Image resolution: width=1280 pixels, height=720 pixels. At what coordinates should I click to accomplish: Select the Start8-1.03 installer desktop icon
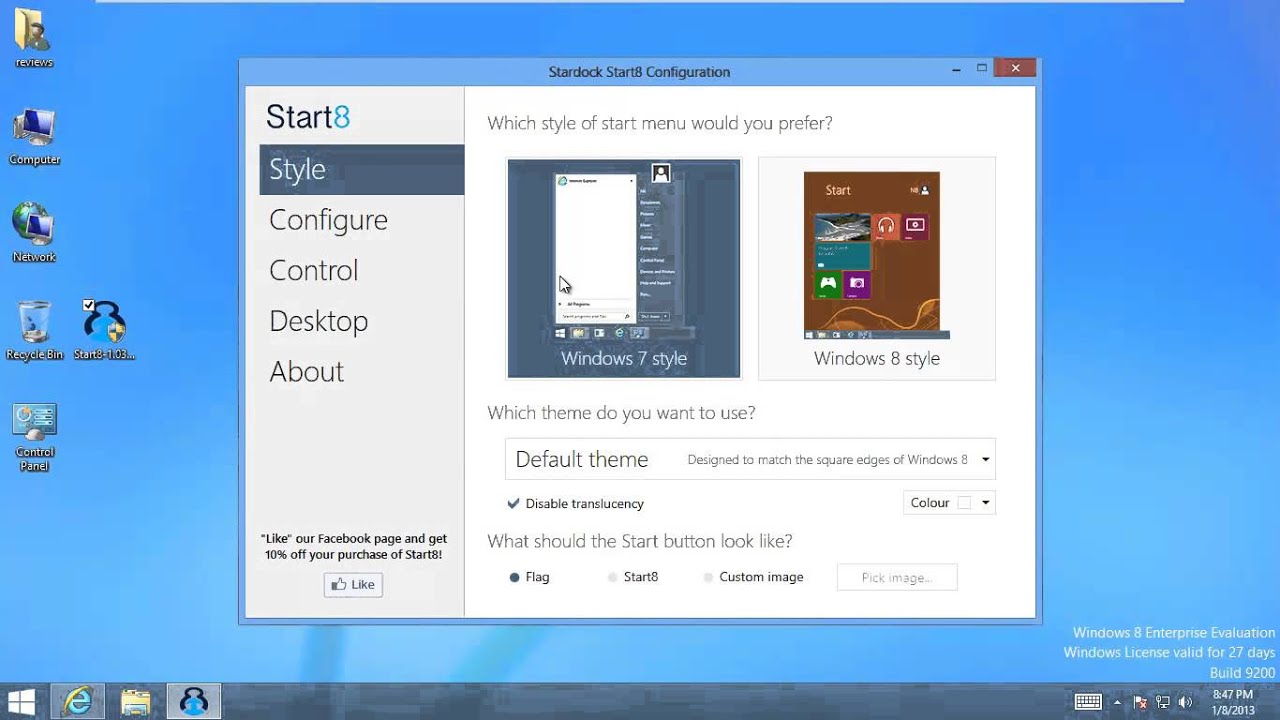103,330
